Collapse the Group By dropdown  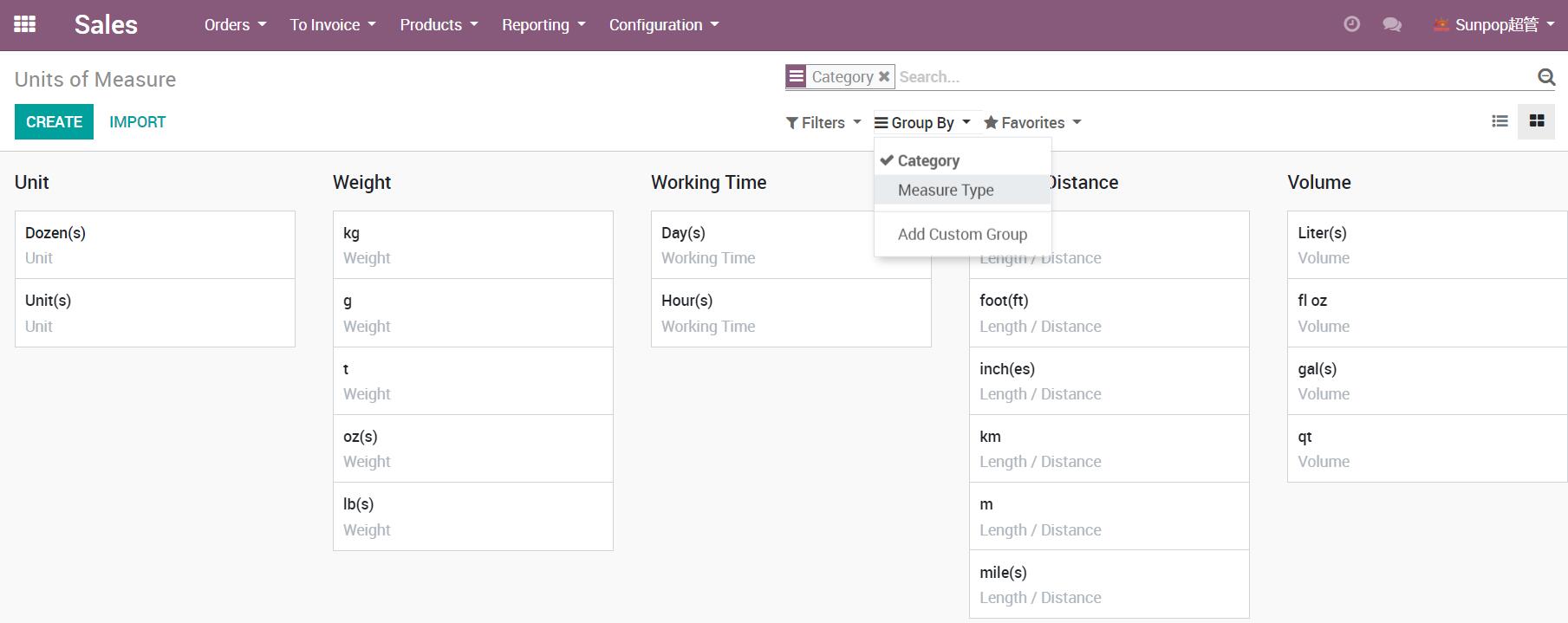point(922,123)
